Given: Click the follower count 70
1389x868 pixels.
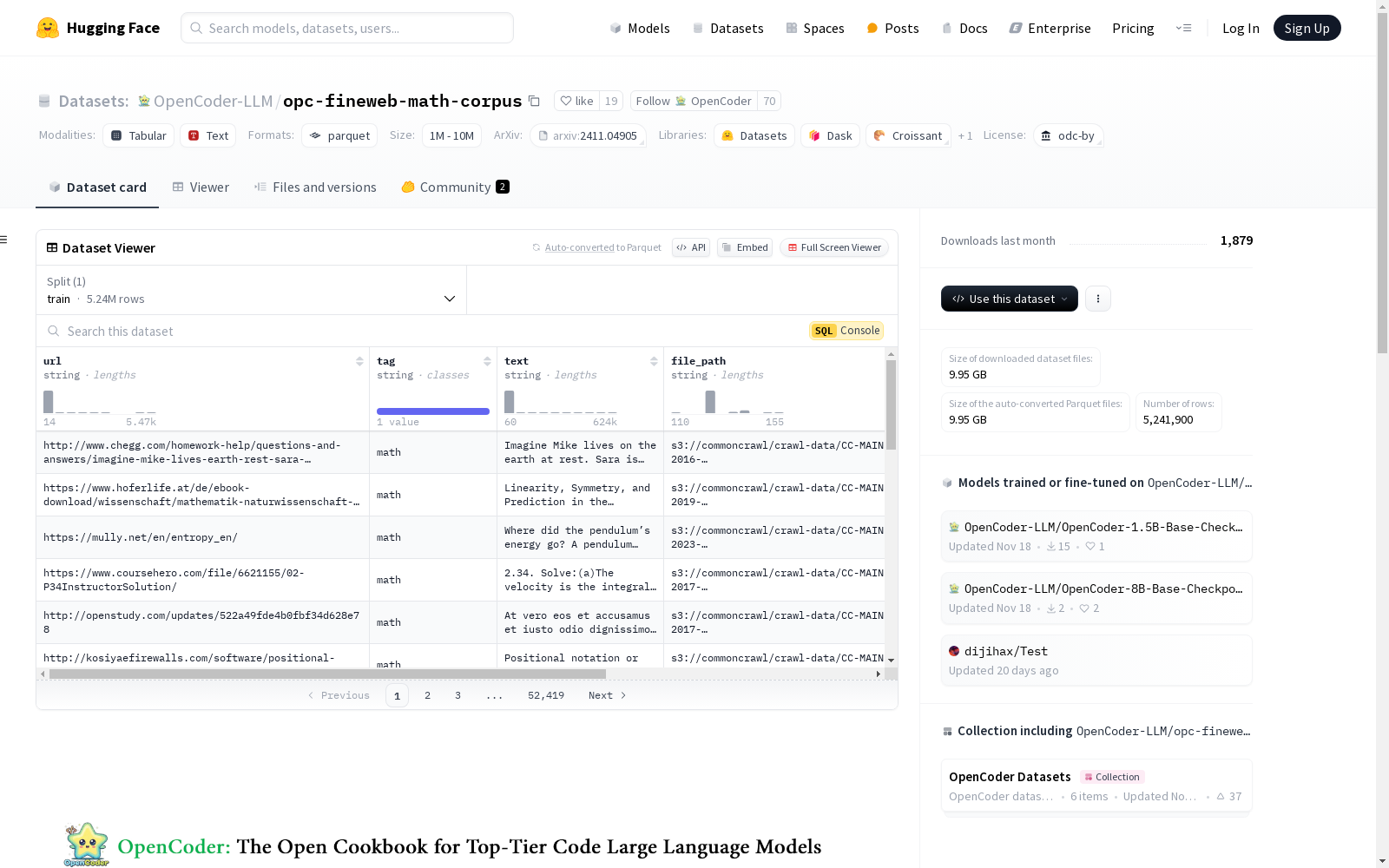Looking at the screenshot, I should coord(769,102).
